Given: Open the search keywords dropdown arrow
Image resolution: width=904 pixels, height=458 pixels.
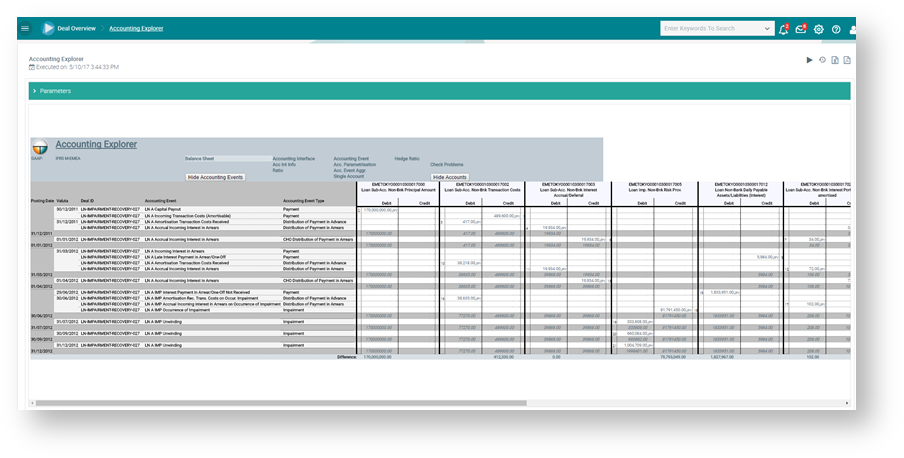Looking at the screenshot, I should [x=767, y=29].
